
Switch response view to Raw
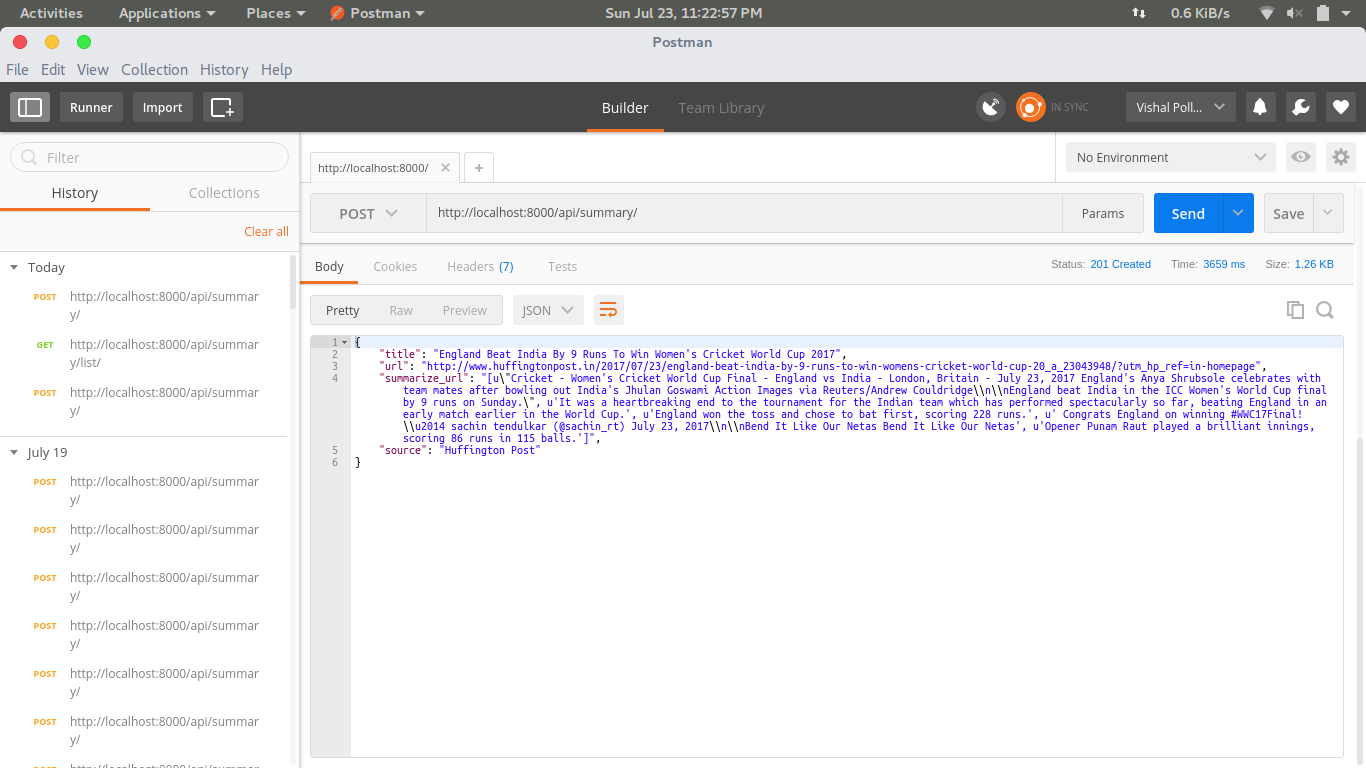[401, 310]
